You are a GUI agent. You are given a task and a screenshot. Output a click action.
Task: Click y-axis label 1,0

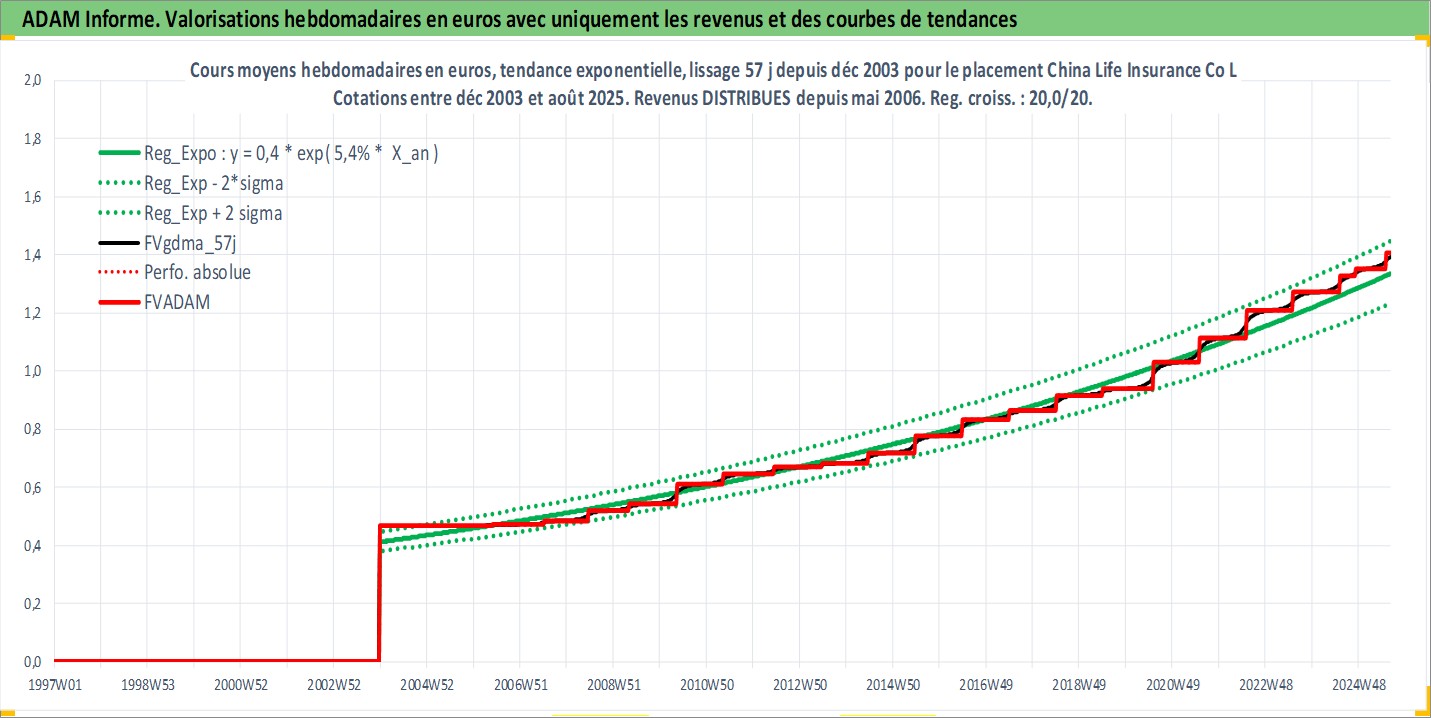(x=31, y=371)
